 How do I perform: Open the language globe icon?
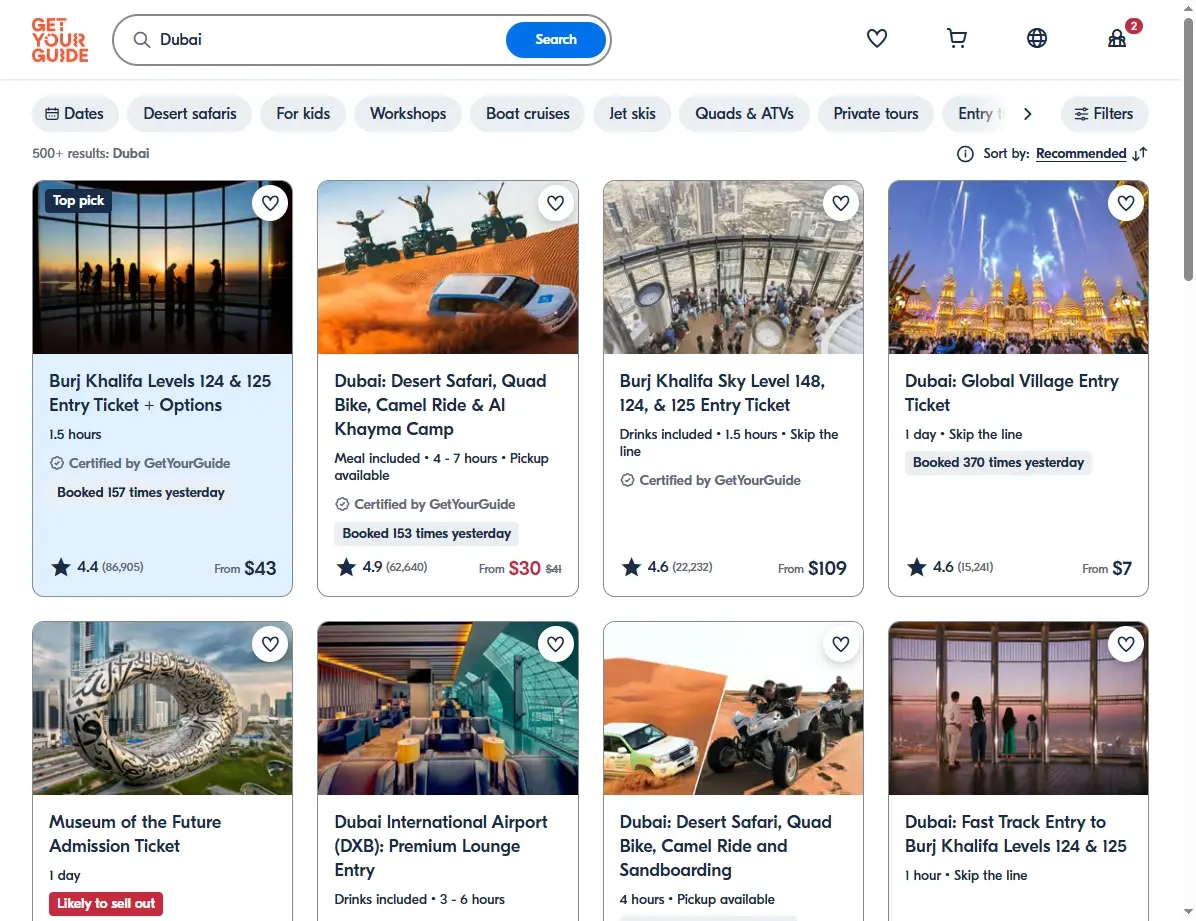point(1037,38)
